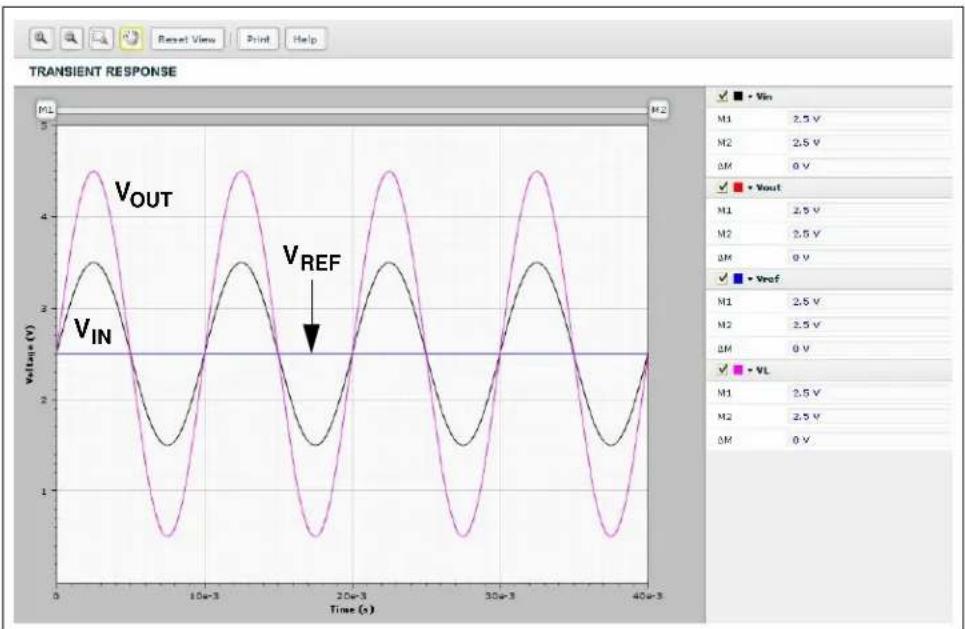Screen dimensions: 965x629
Task: Click the Print button
Action: point(258,39)
